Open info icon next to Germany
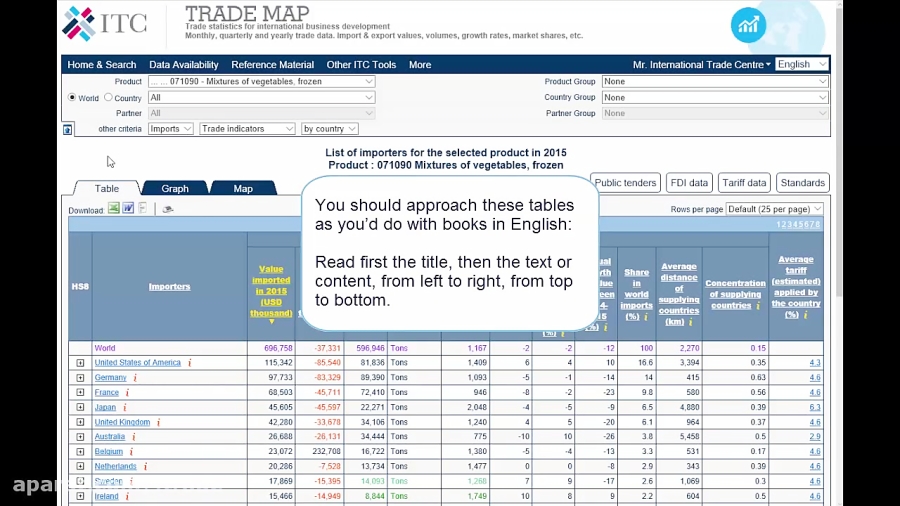This screenshot has width=900, height=506. point(135,377)
